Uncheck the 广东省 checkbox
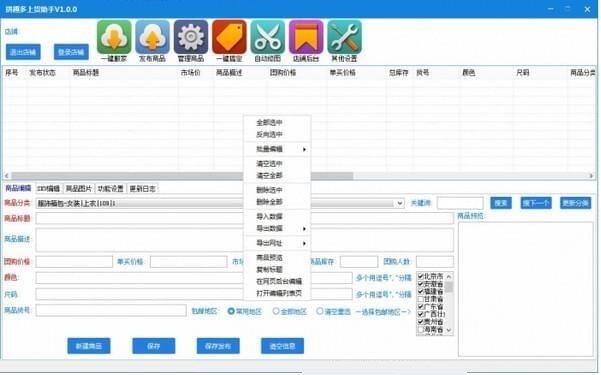This screenshot has height=375, width=601. click(420, 307)
